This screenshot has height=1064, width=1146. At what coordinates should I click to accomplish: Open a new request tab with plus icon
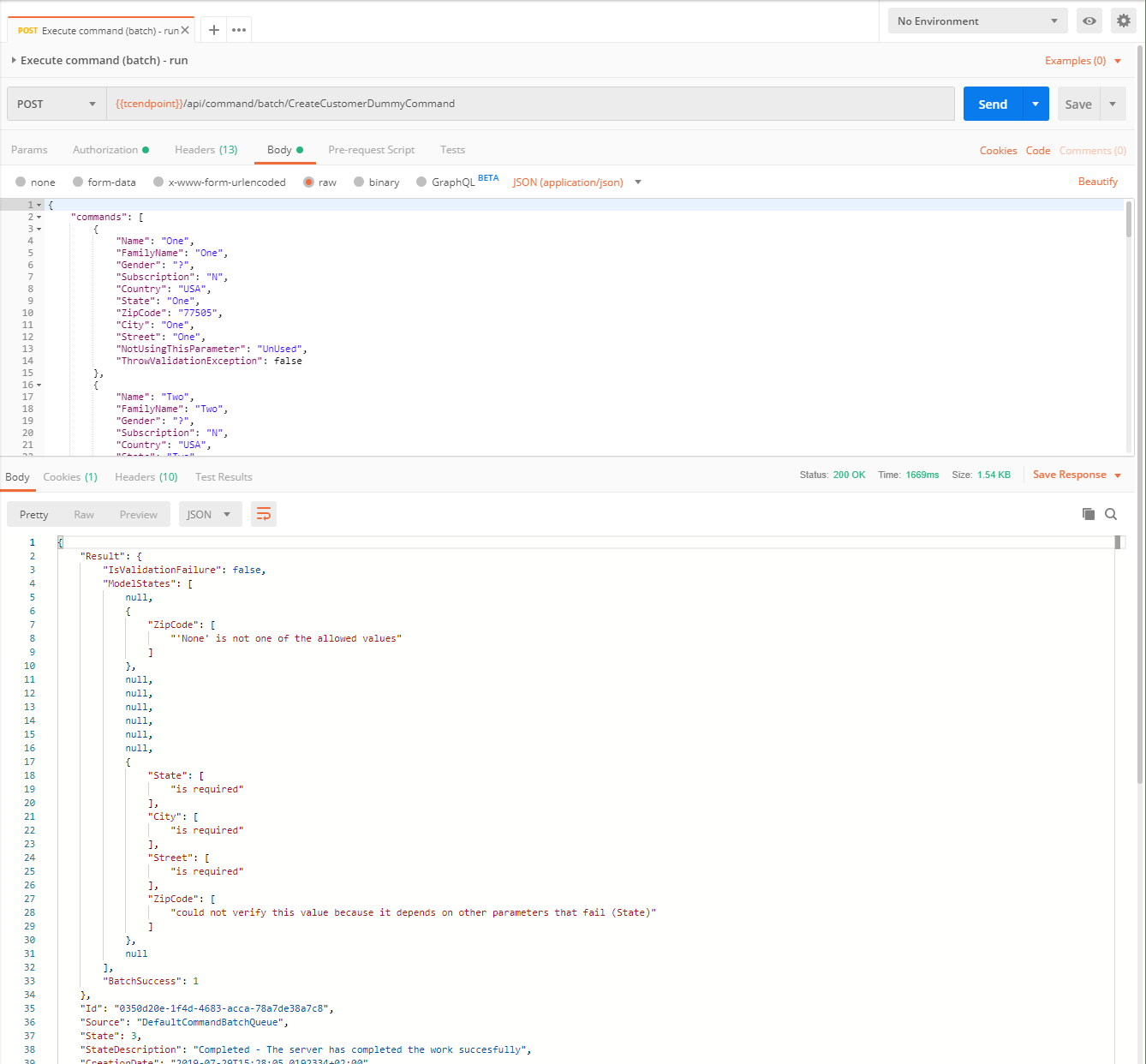pos(214,30)
